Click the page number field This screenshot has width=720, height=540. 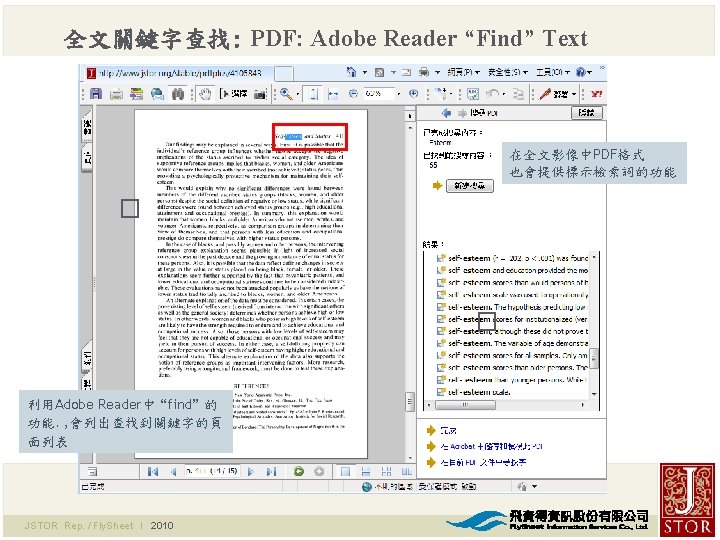211,471
